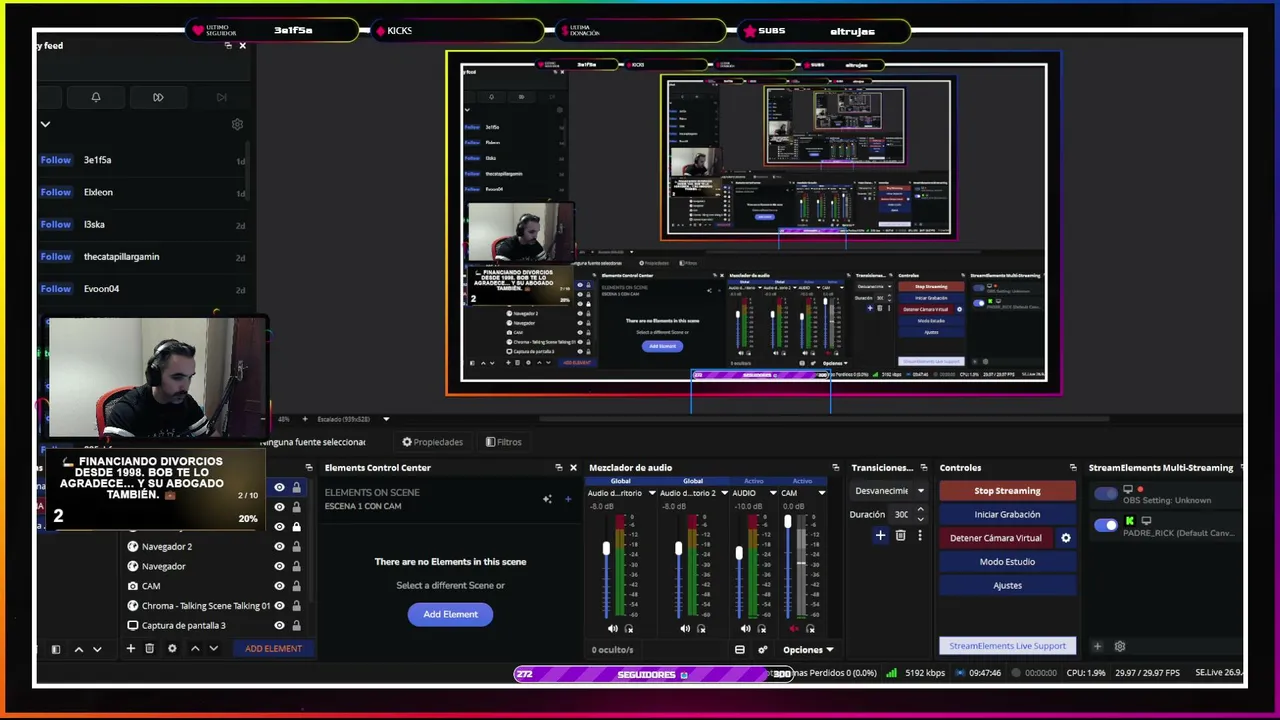Toggle monitoring on the AUDIO channel

coord(761,629)
